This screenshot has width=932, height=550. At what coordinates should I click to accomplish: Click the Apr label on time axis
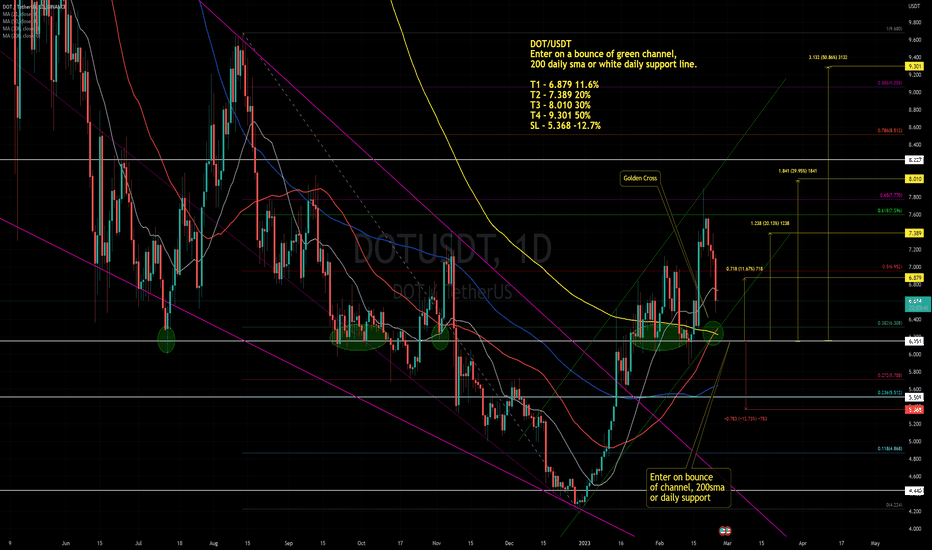[802, 543]
